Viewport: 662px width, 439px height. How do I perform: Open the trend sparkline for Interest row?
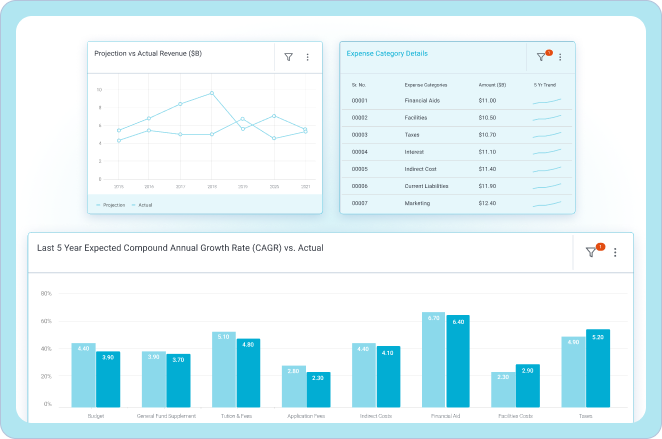point(546,152)
